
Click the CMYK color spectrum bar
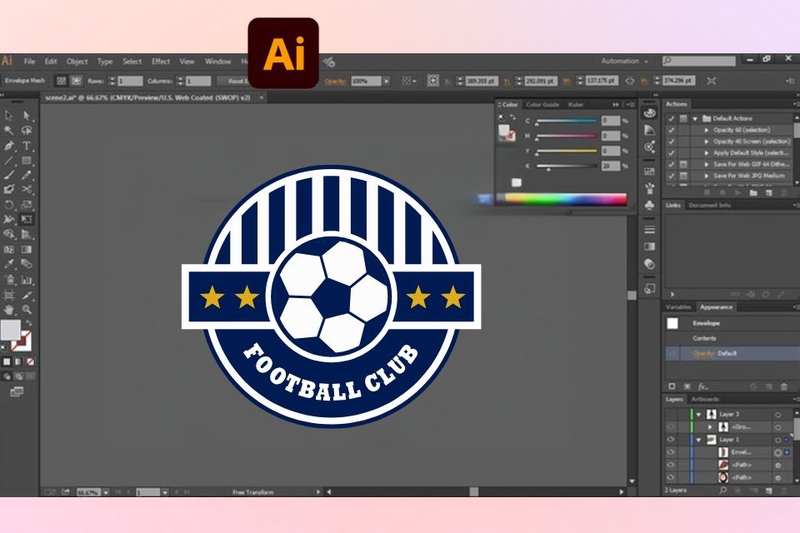click(x=562, y=199)
